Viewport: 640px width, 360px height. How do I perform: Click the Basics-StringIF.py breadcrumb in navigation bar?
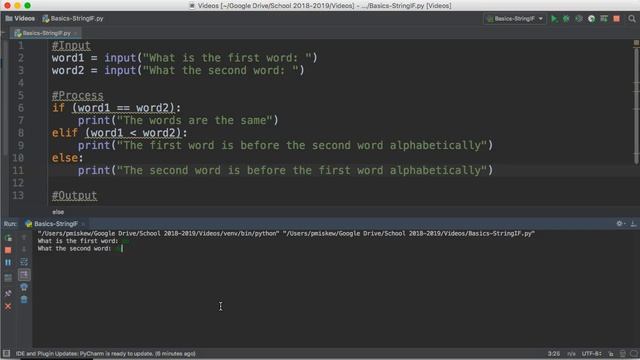click(x=73, y=18)
